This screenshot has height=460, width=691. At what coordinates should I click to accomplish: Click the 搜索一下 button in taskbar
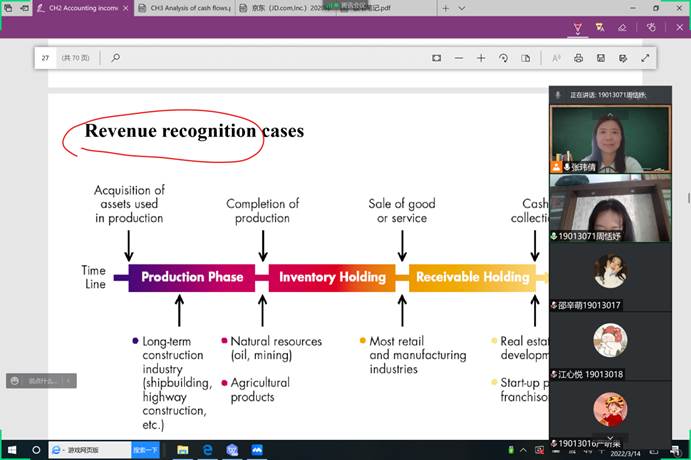(146, 451)
